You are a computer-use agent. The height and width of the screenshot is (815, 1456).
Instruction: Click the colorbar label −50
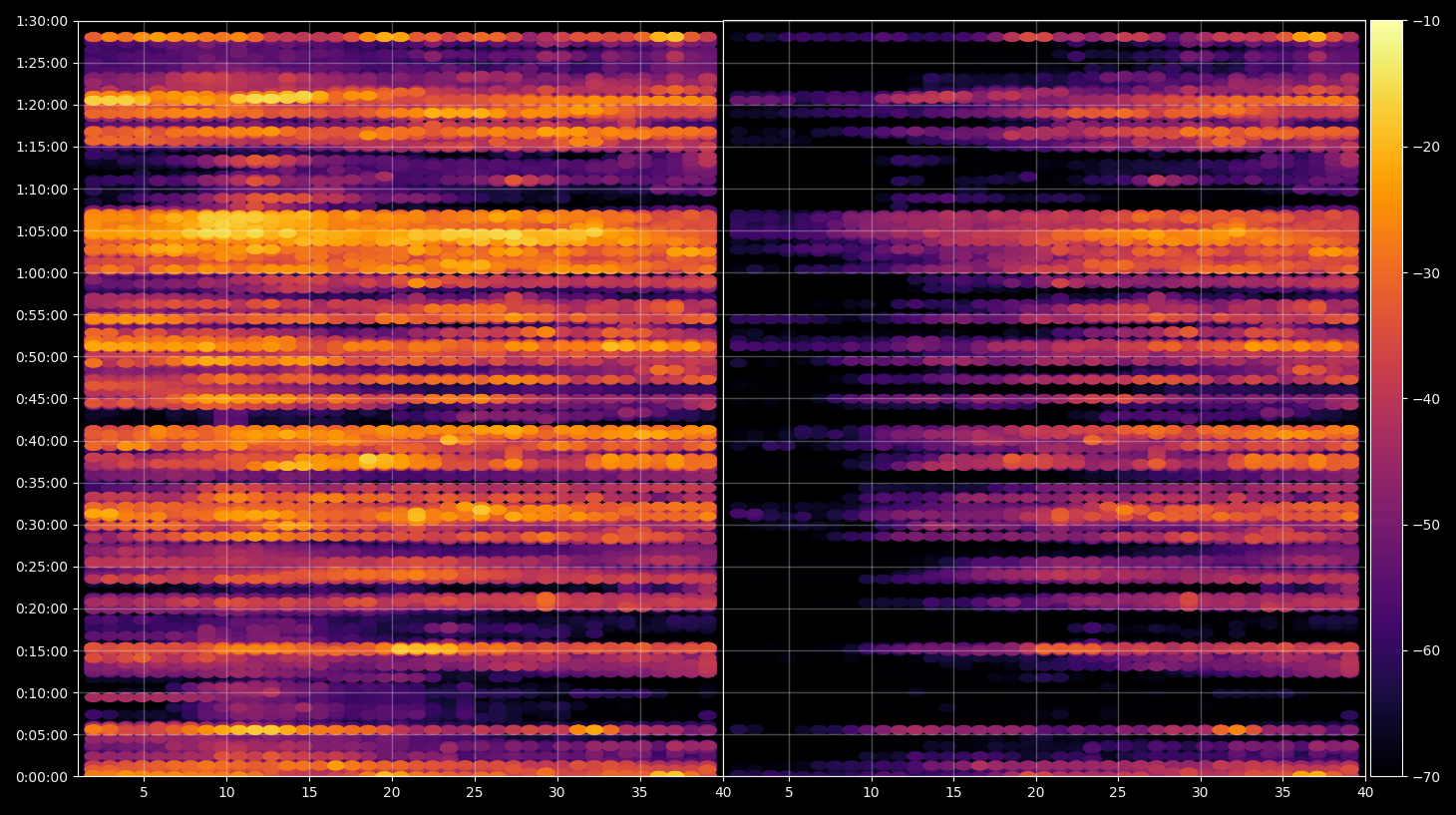click(x=1427, y=525)
